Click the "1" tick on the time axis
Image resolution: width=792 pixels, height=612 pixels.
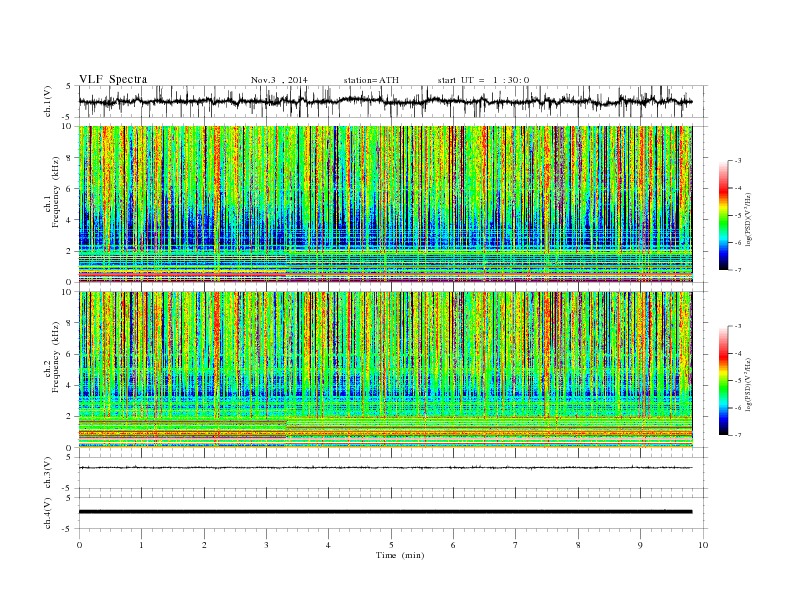(x=142, y=545)
